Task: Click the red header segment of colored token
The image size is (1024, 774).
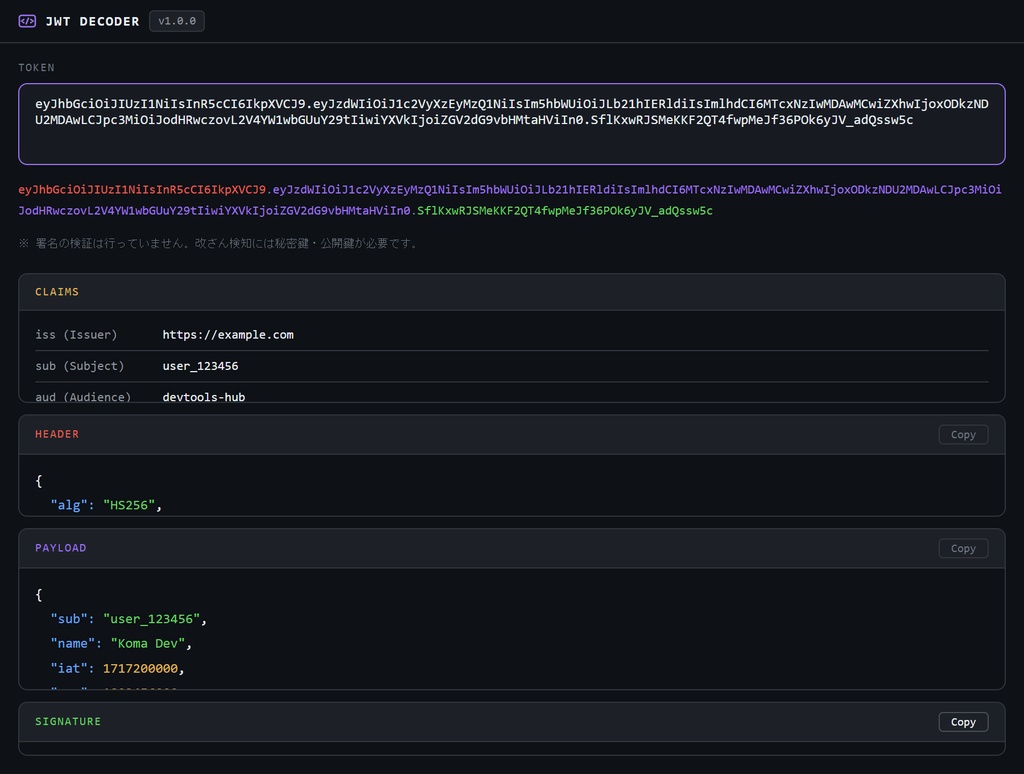Action: [142, 189]
